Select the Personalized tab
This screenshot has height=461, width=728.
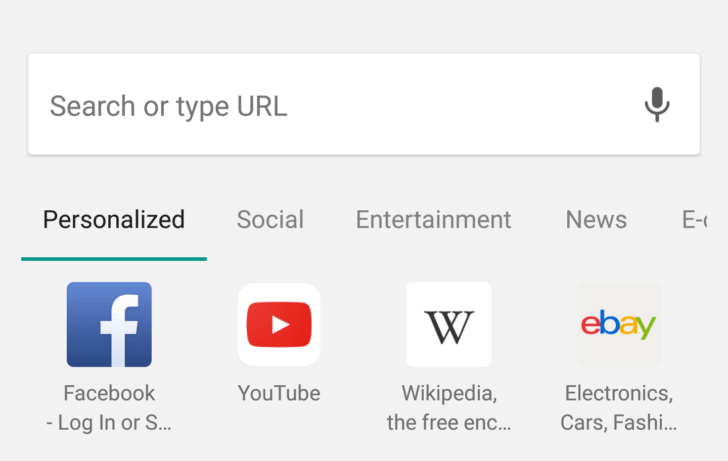(x=114, y=220)
